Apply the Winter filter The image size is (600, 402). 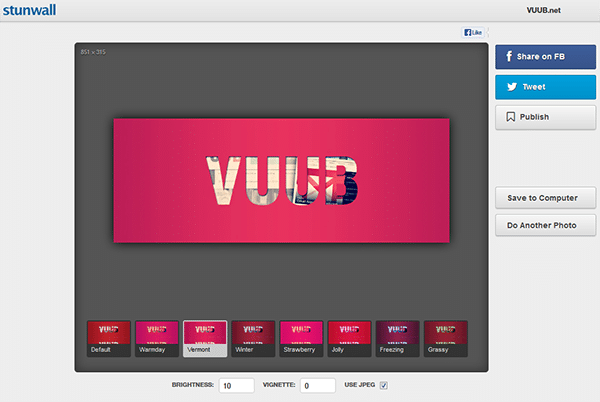click(253, 338)
